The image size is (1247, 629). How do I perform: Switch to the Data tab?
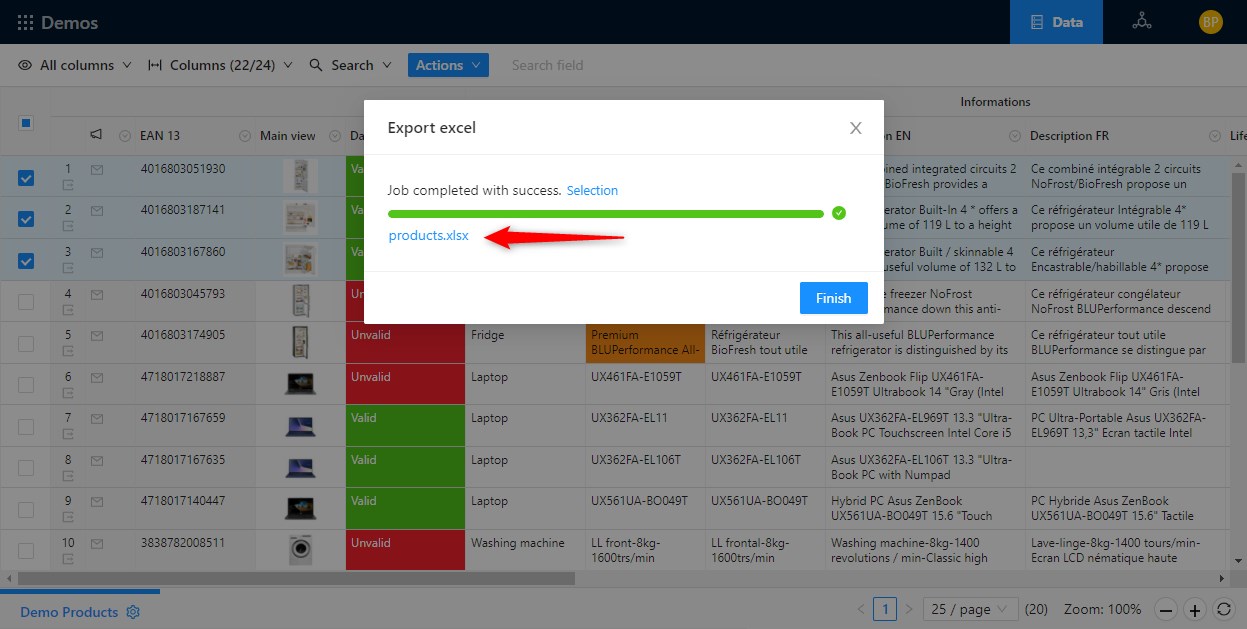1056,22
